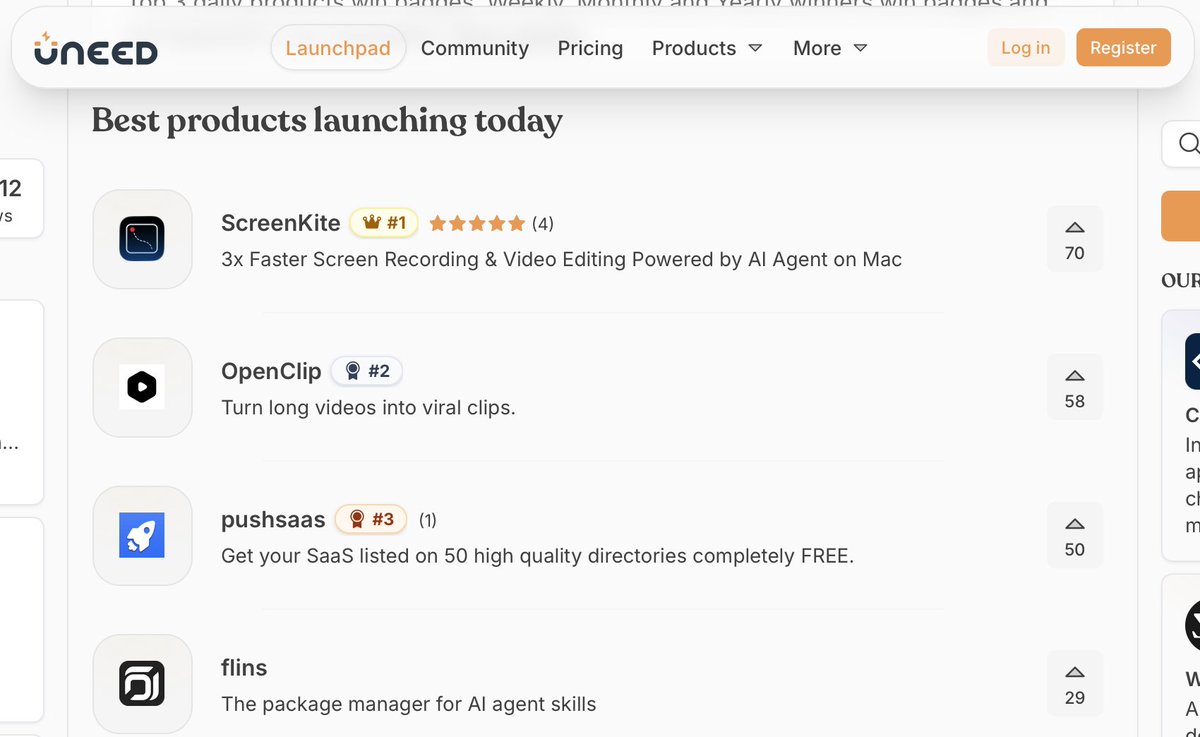The width and height of the screenshot is (1200, 737).
Task: Click the #2 medal badge on OpenClip
Action: tap(367, 371)
